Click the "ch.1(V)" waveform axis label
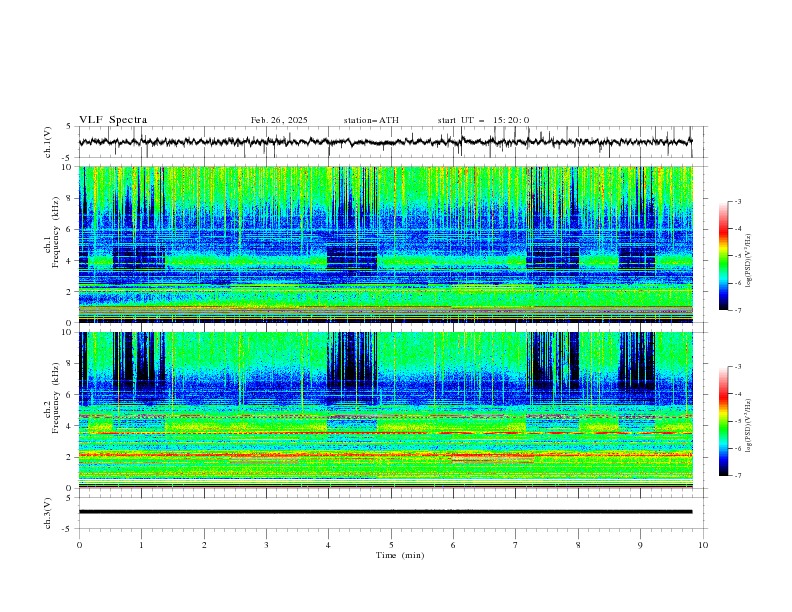This screenshot has height=612, width=792. coord(48,142)
